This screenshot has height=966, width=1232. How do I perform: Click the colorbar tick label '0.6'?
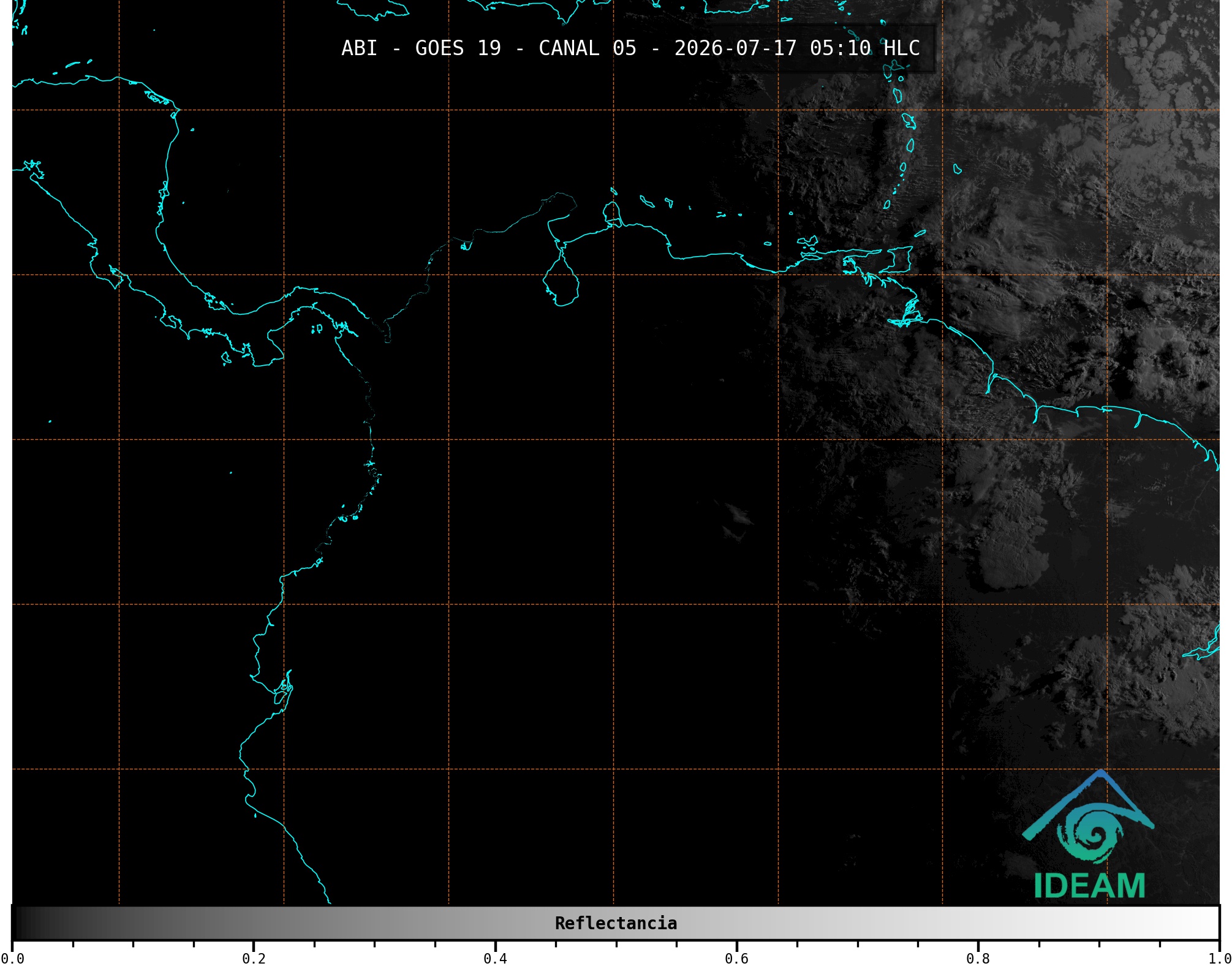point(736,959)
